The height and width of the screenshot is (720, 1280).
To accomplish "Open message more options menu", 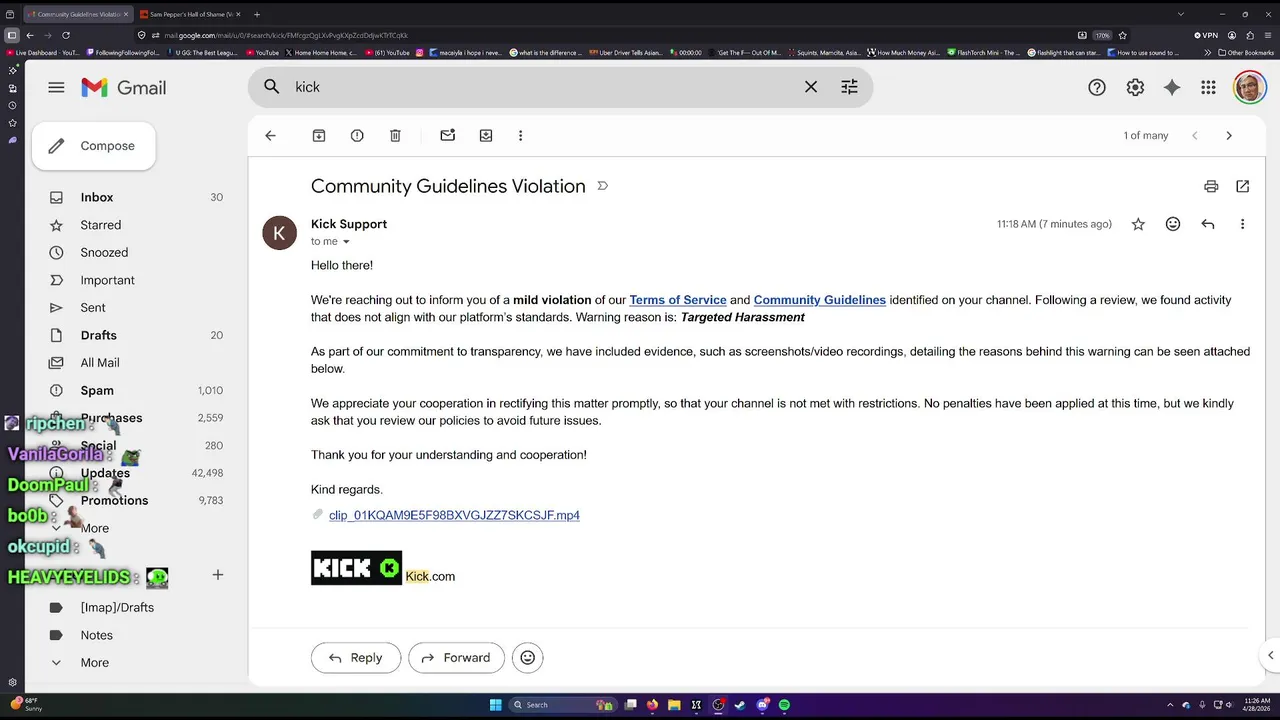I will point(1242,224).
